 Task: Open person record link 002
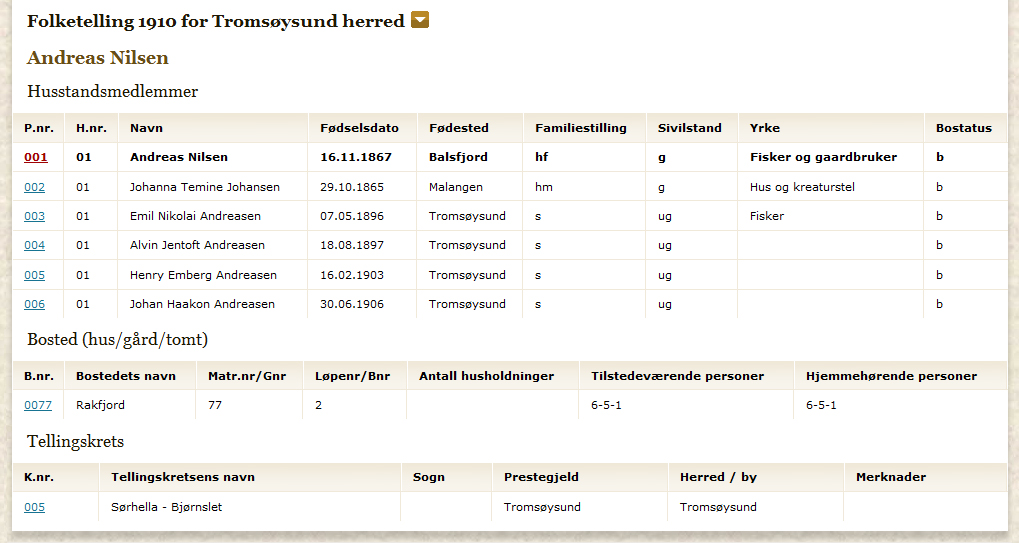[x=35, y=187]
